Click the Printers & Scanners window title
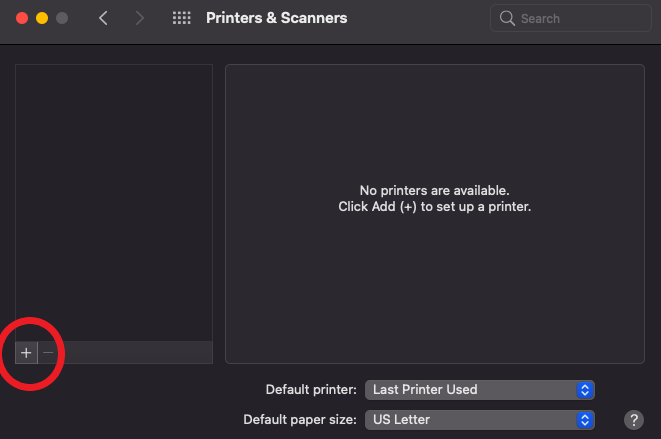This screenshot has height=439, width=661. point(276,18)
